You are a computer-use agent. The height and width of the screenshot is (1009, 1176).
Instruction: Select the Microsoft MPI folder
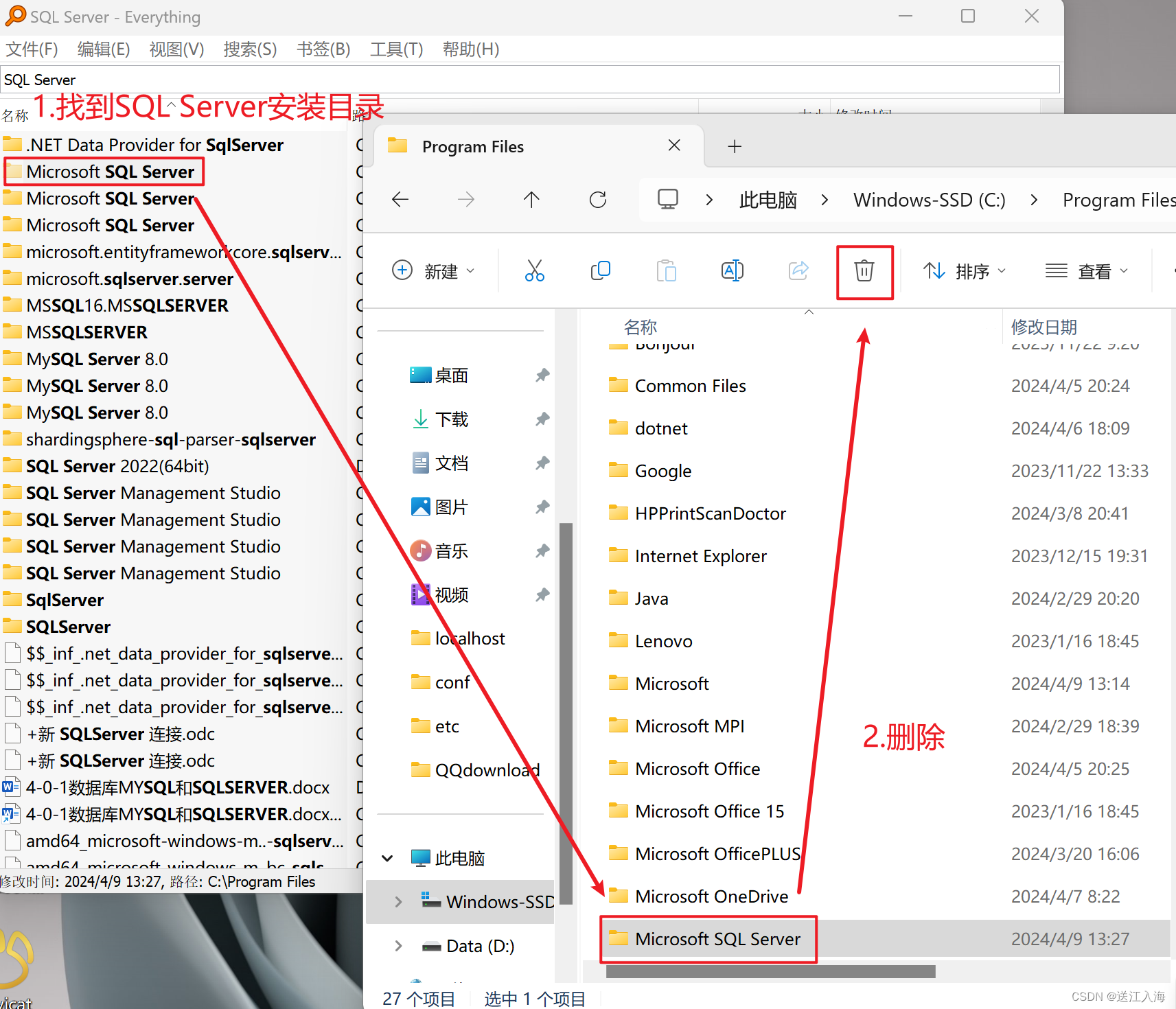689,726
